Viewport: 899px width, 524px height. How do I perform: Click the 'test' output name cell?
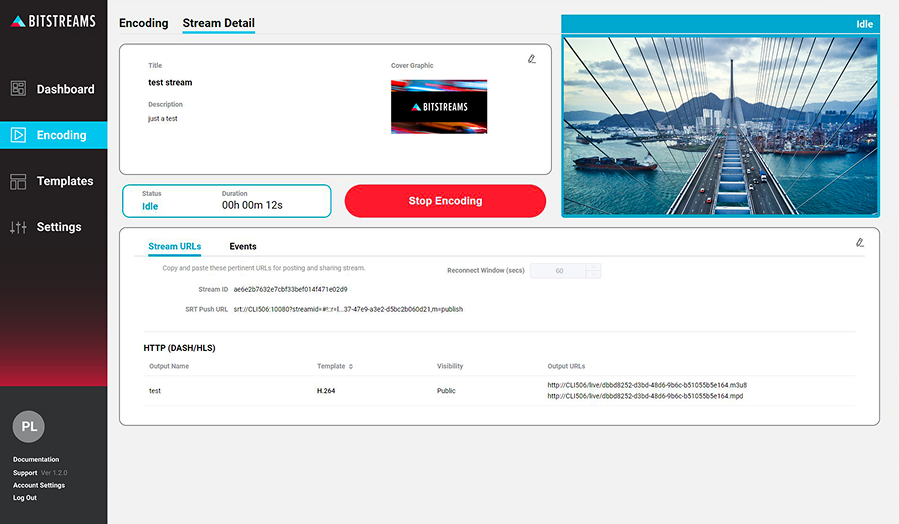pyautogui.click(x=155, y=391)
